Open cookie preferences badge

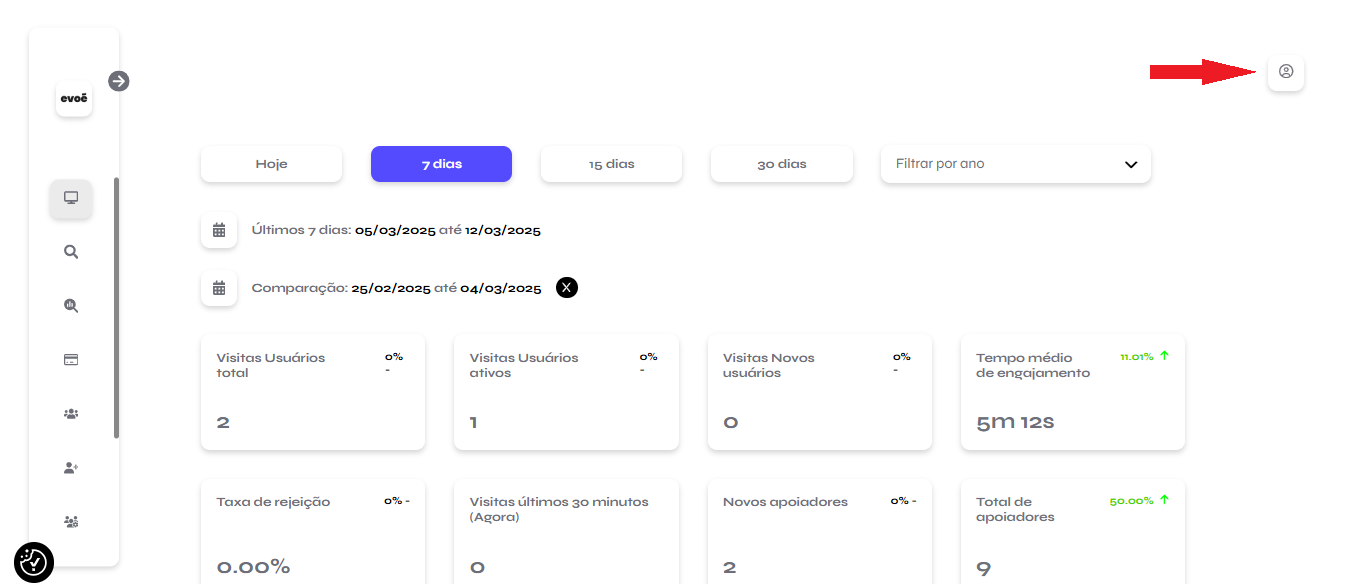(x=34, y=563)
